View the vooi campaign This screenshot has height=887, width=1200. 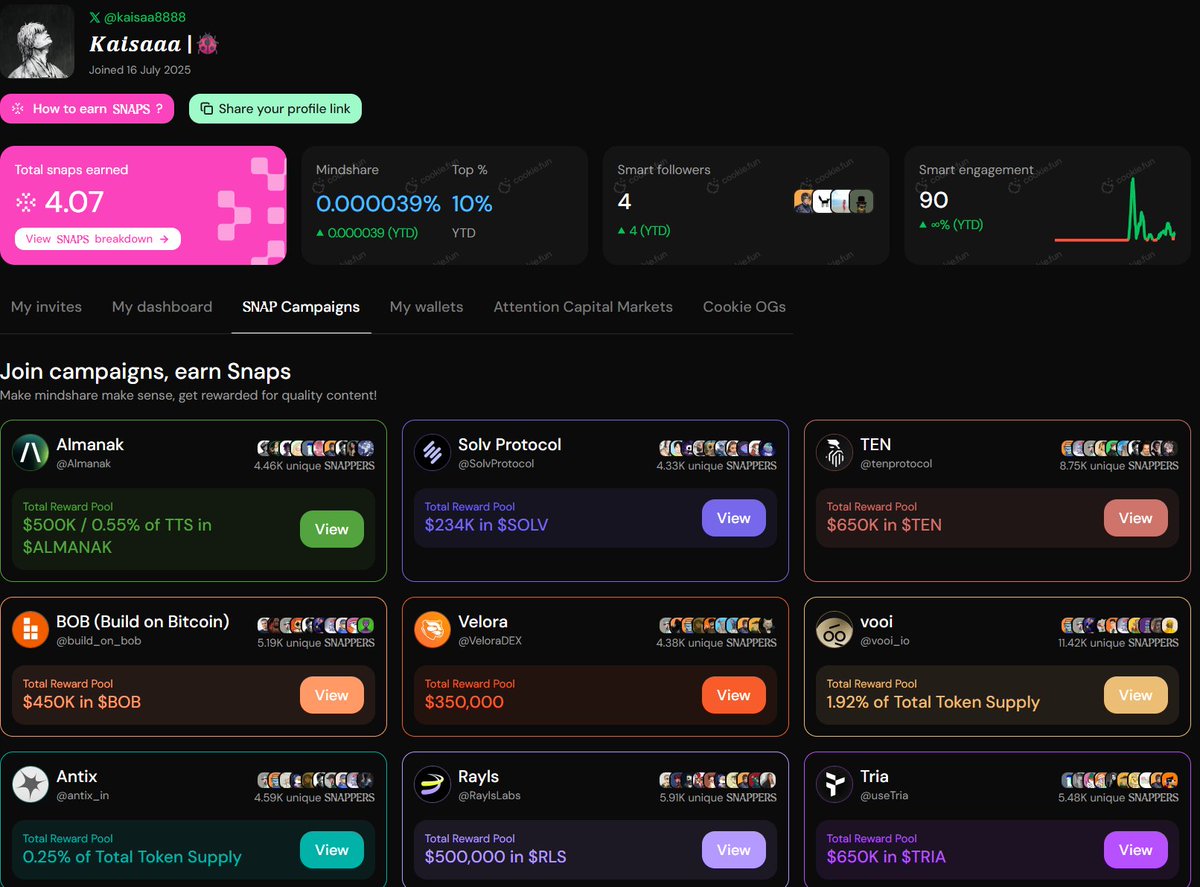[1135, 695]
